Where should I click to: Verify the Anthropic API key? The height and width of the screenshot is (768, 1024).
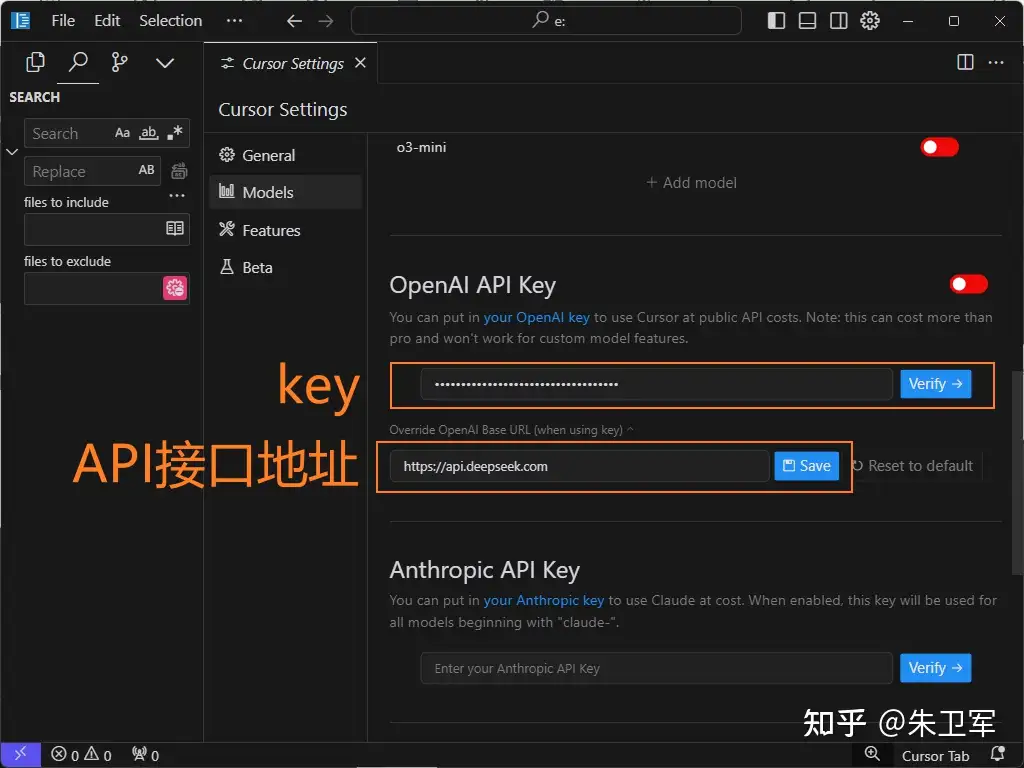pyautogui.click(x=935, y=668)
